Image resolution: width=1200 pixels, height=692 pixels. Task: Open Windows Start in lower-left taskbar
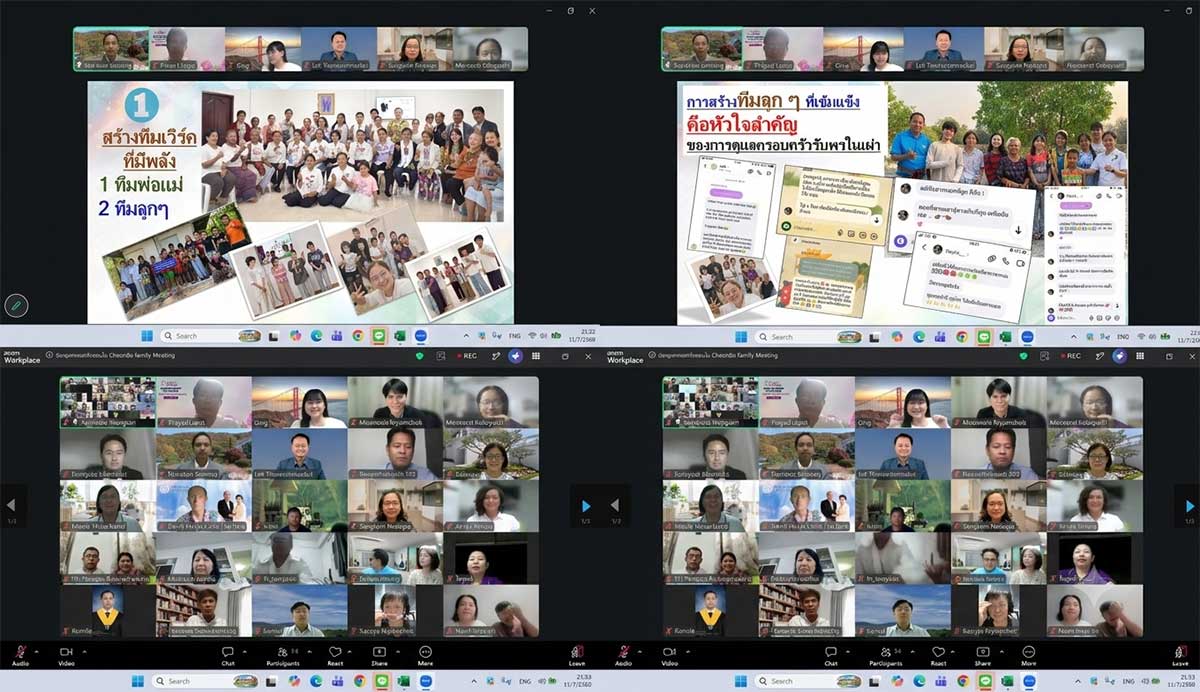point(137,682)
